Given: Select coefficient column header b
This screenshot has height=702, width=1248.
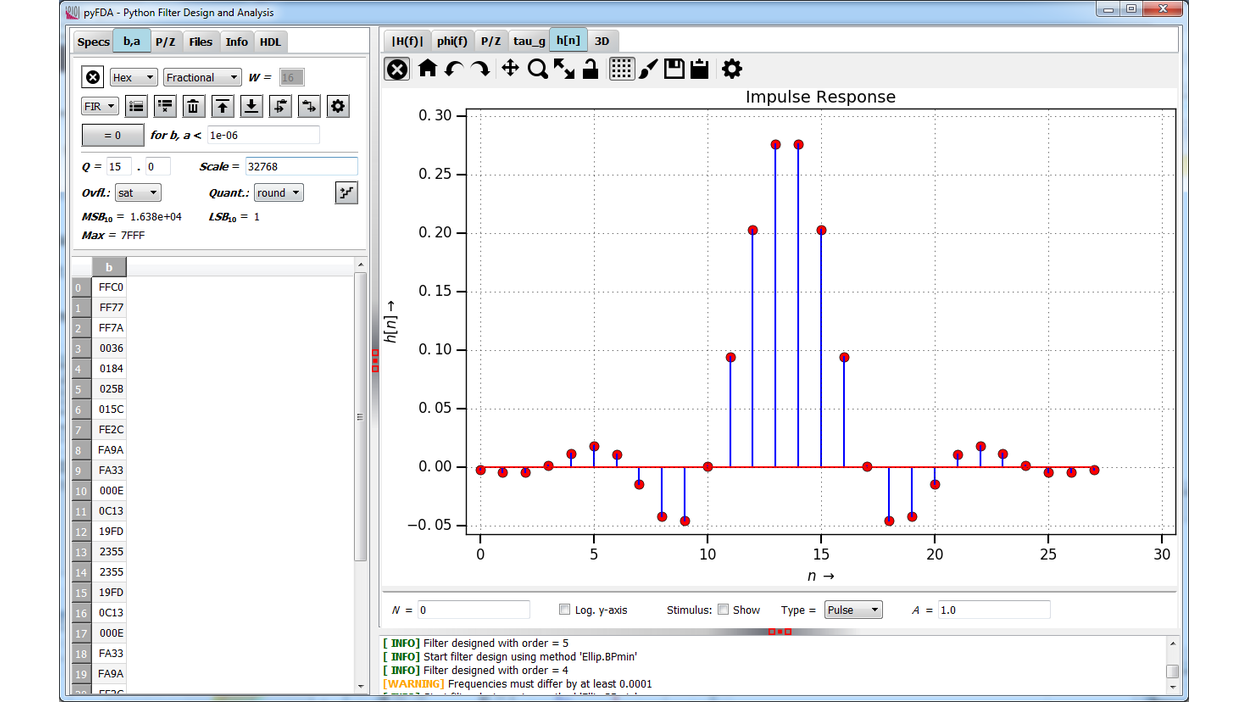Looking at the screenshot, I should [109, 267].
